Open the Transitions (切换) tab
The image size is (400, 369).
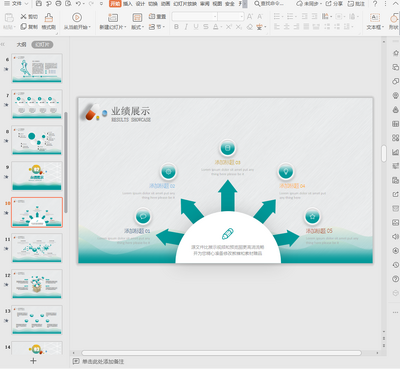tap(153, 4)
